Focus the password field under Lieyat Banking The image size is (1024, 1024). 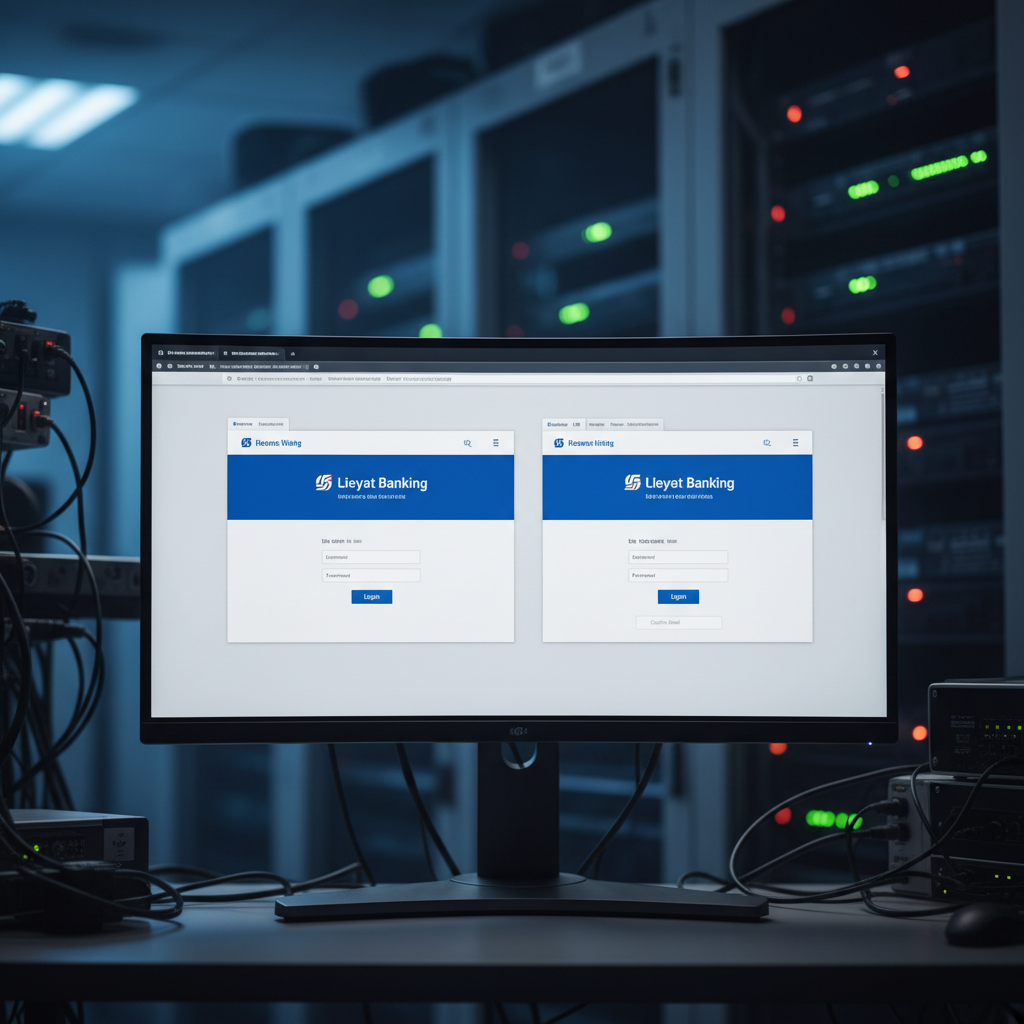point(371,575)
